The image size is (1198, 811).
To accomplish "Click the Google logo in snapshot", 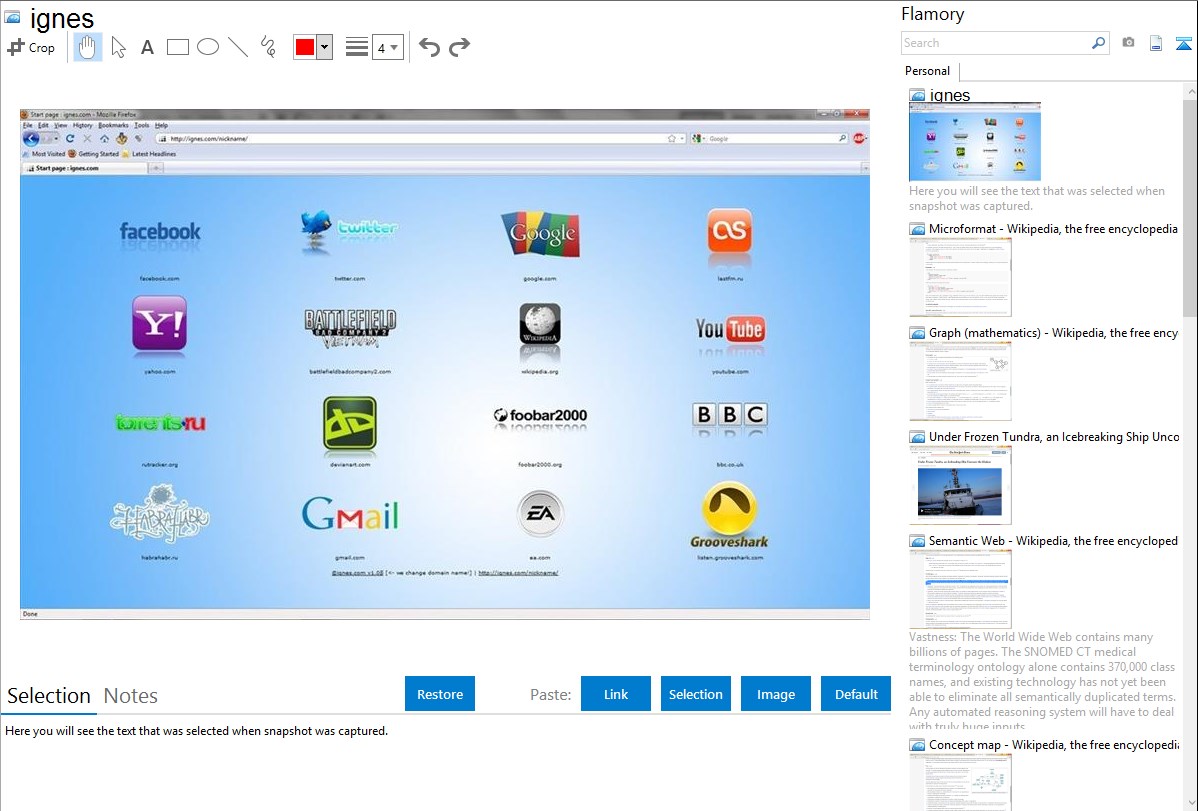I will (540, 234).
